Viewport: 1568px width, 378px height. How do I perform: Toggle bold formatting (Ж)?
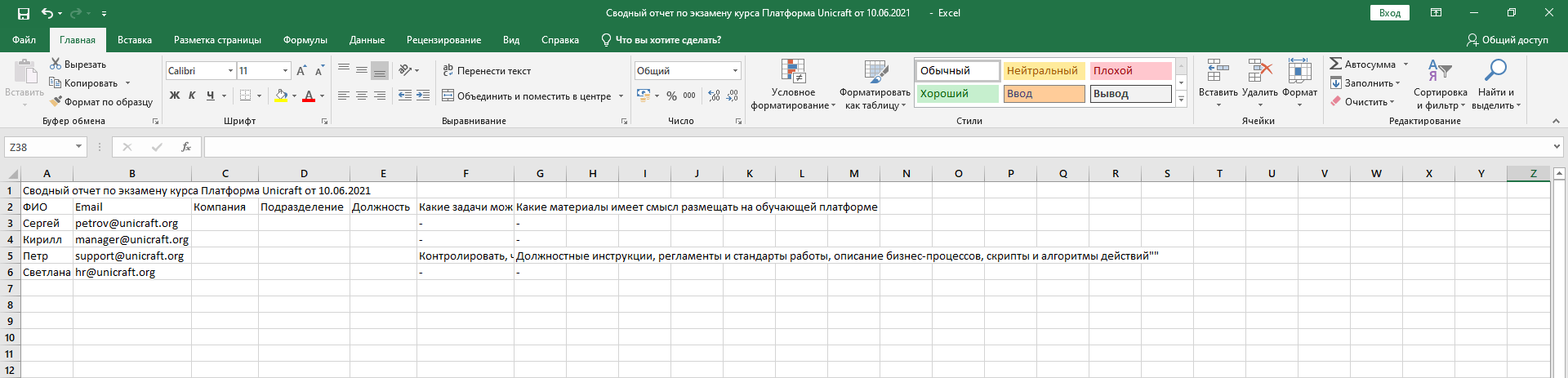[x=174, y=96]
